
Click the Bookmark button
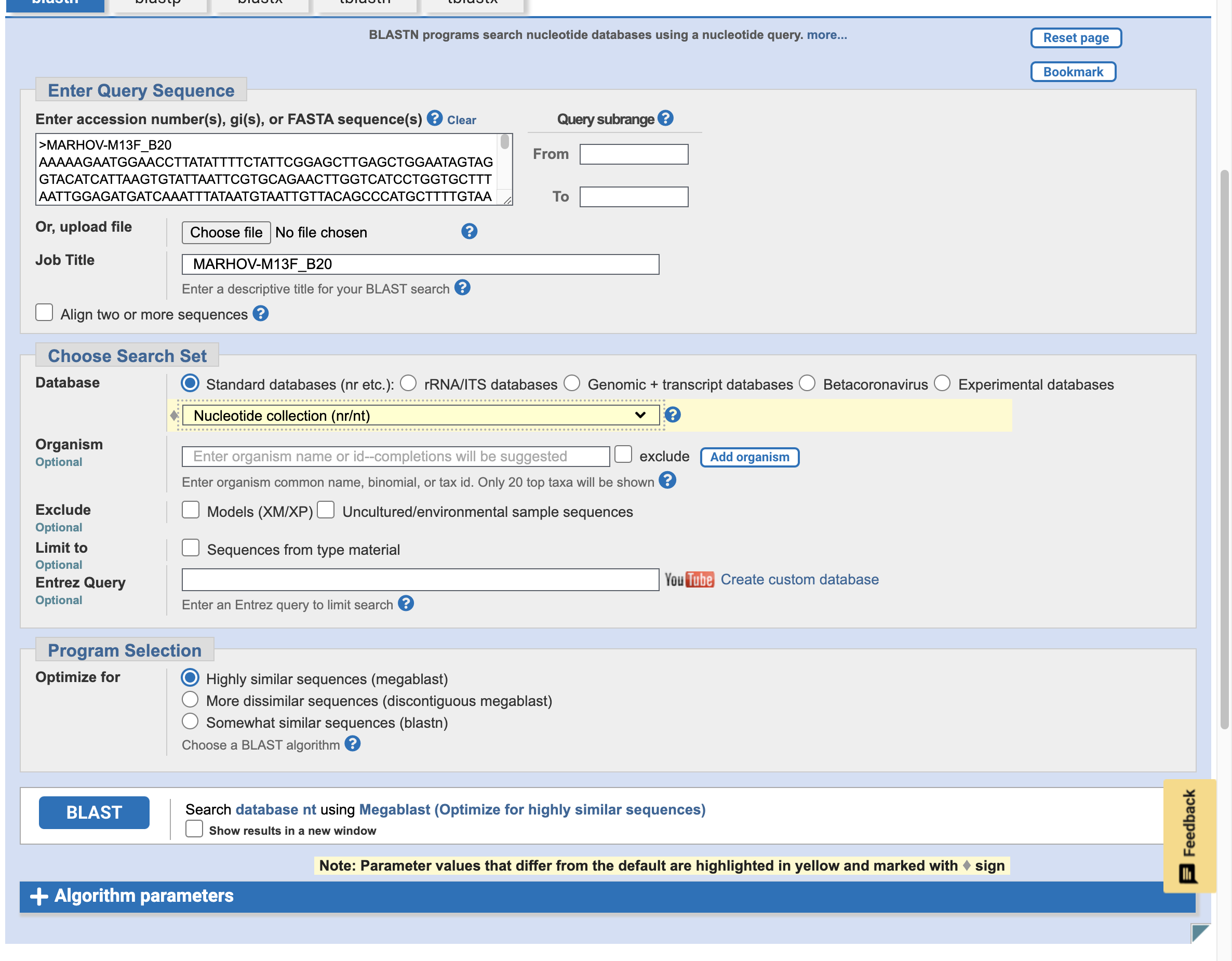(1073, 72)
